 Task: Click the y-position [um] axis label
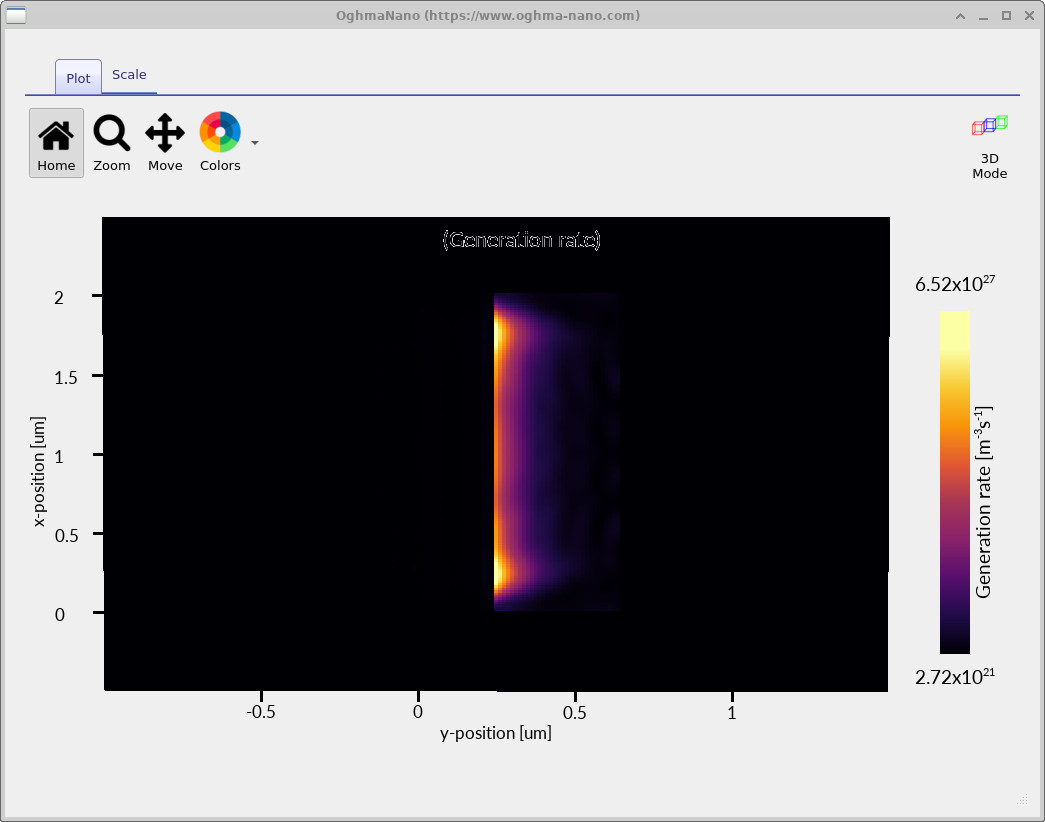(495, 733)
